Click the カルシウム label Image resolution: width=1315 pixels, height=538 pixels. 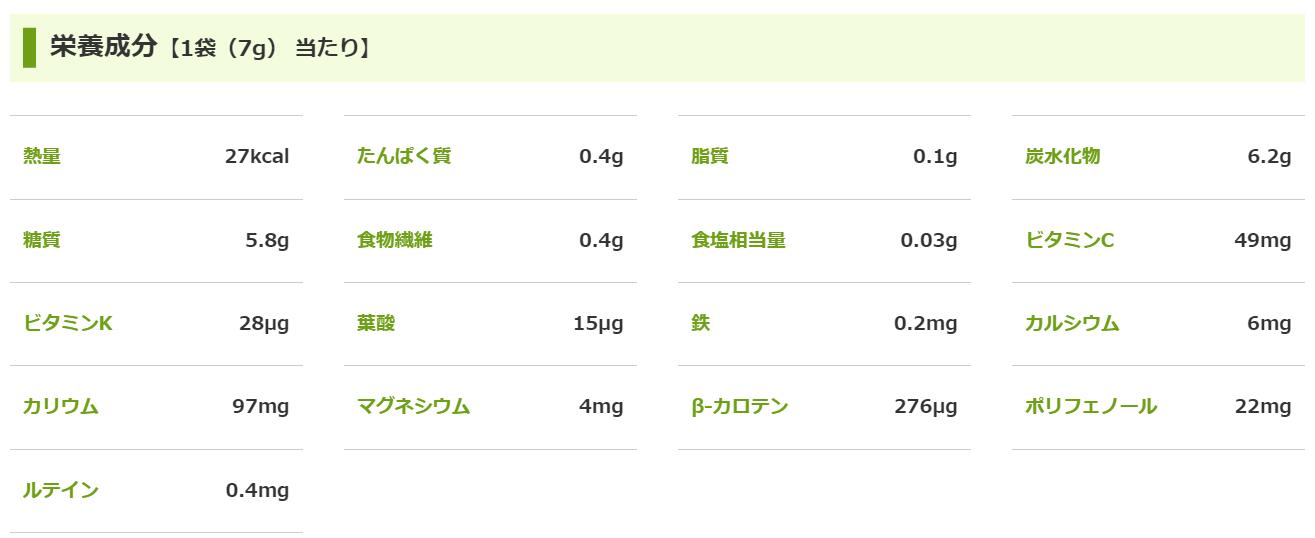tap(1072, 323)
